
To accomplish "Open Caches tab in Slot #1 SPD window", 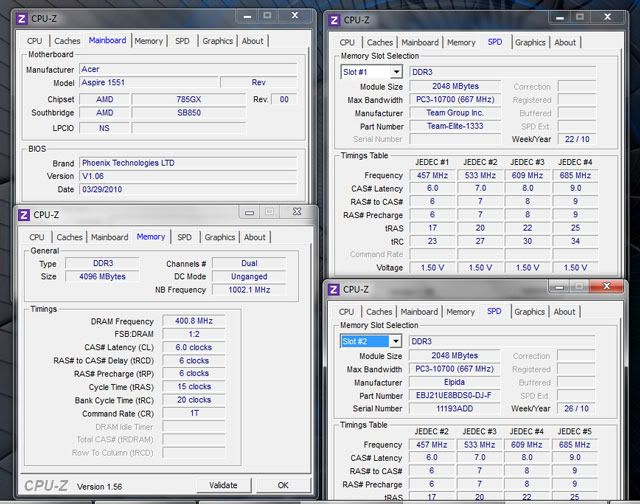I will (x=380, y=42).
